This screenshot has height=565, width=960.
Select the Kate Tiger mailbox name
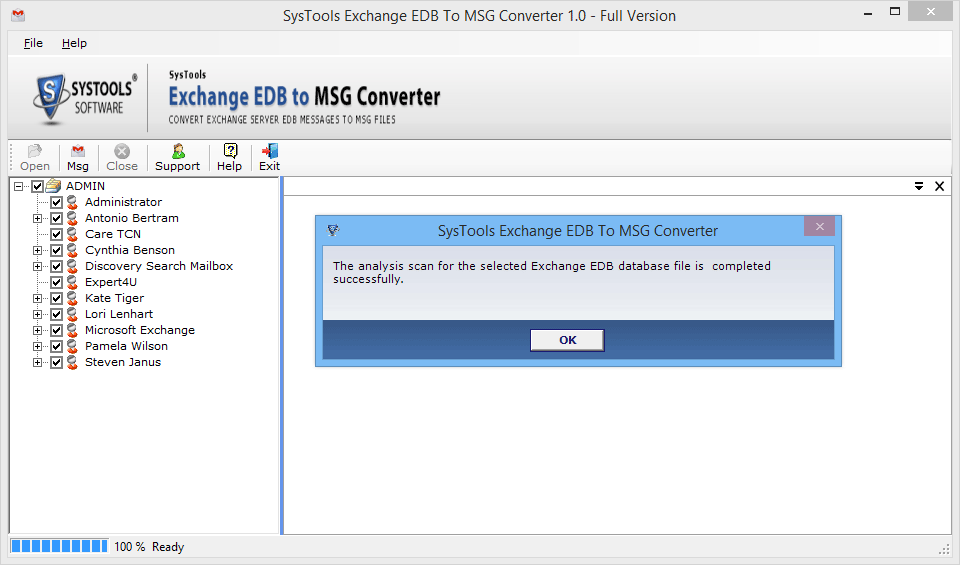point(114,298)
